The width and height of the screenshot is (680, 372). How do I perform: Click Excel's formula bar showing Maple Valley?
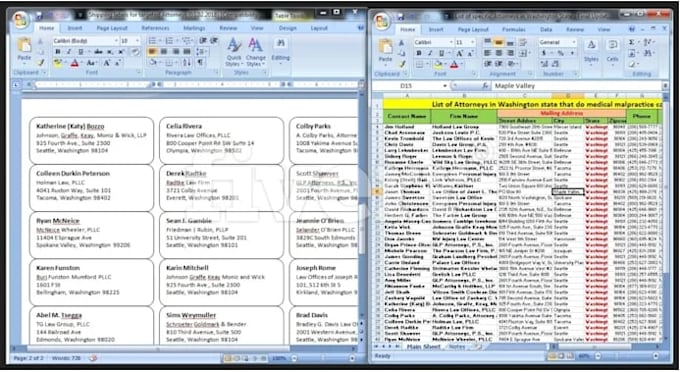coord(577,86)
